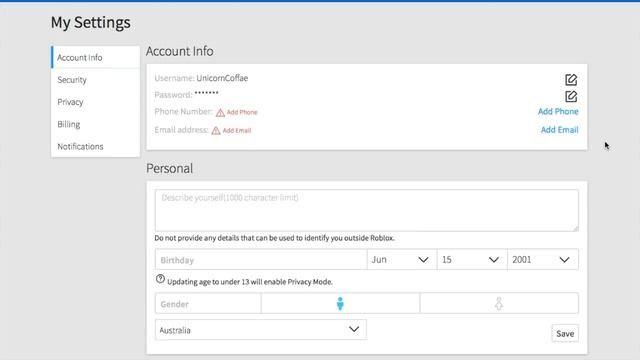Viewport: 640px width, 360px height.
Task: Click the masked password dots
Action: (207, 93)
